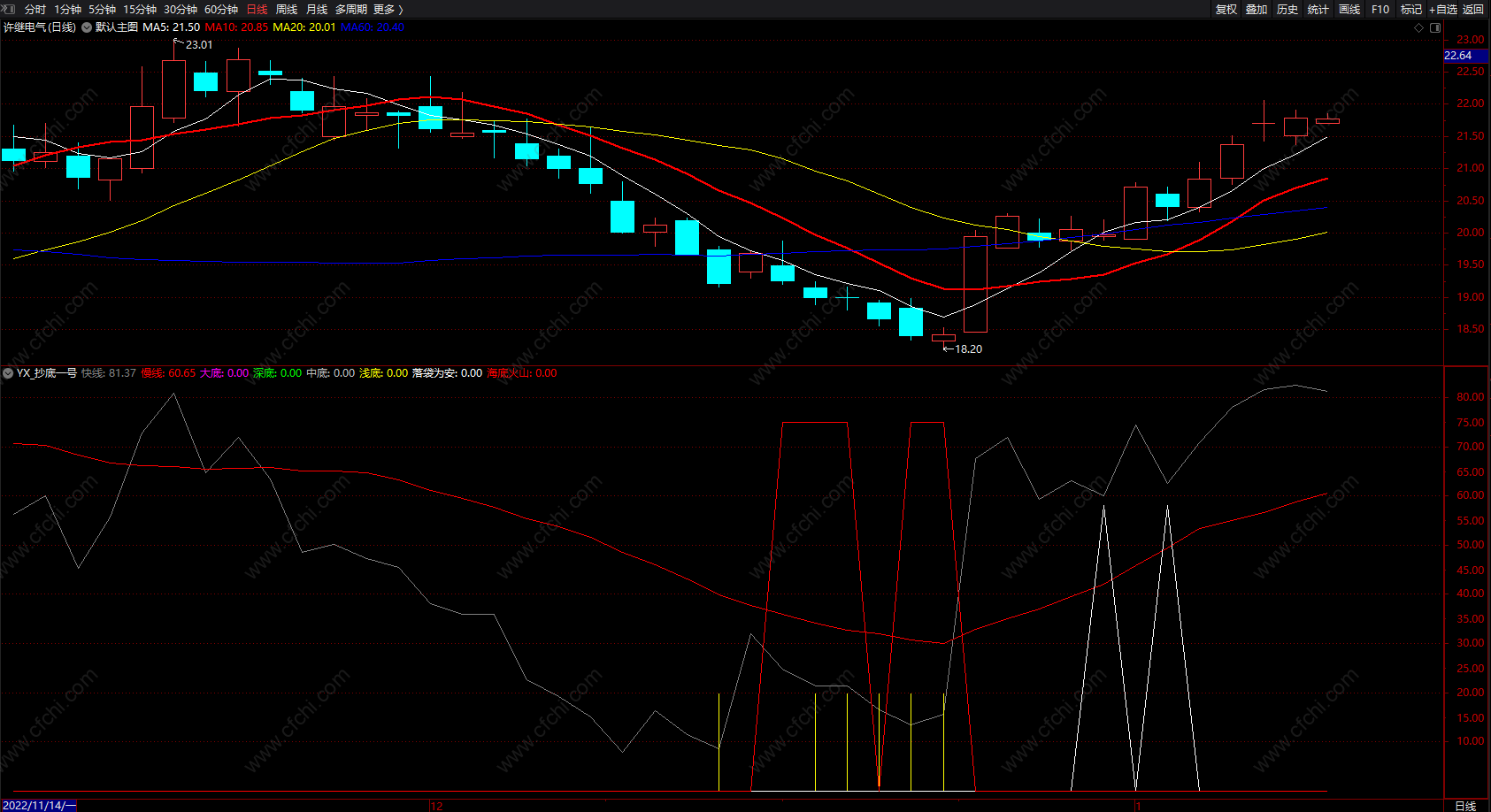Click the 快线: 81.37 indicator value
This screenshot has width=1491, height=812.
point(109,373)
